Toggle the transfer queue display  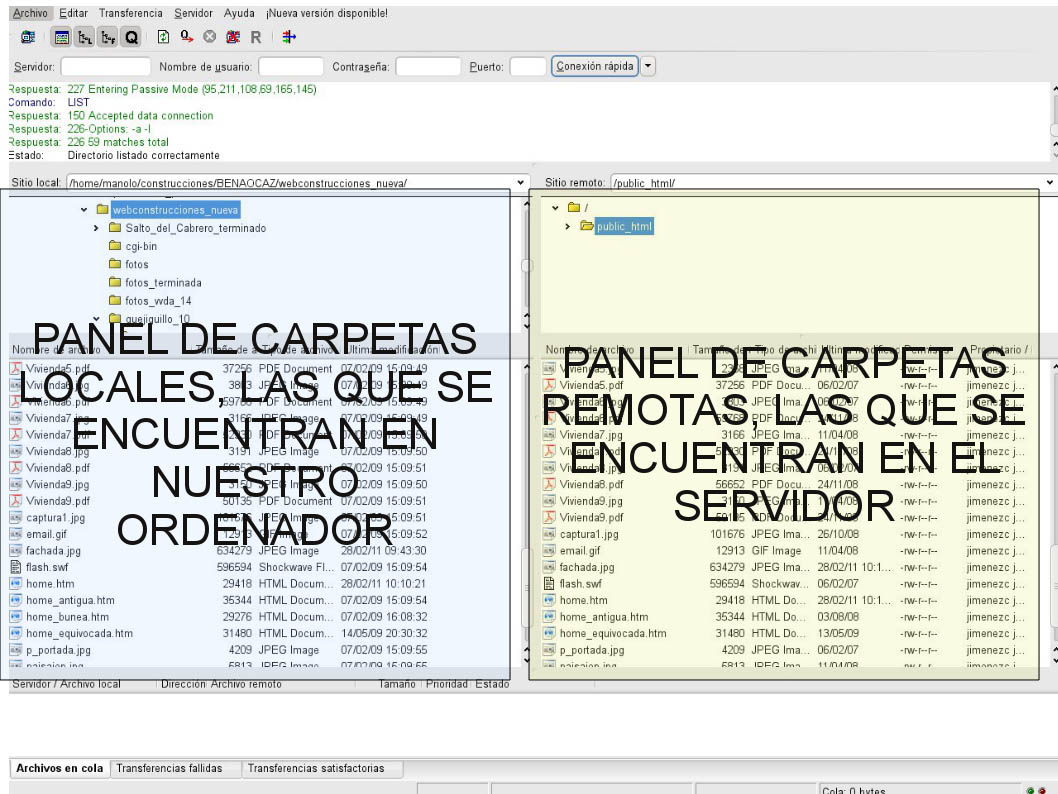click(x=131, y=37)
